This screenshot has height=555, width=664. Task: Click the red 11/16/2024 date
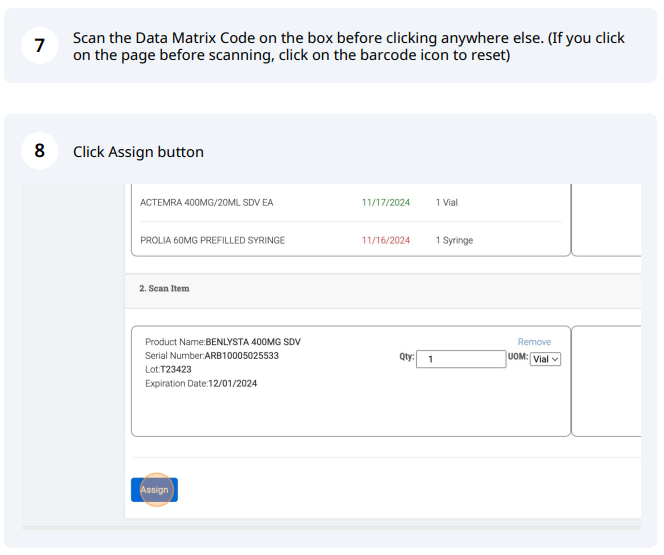386,240
